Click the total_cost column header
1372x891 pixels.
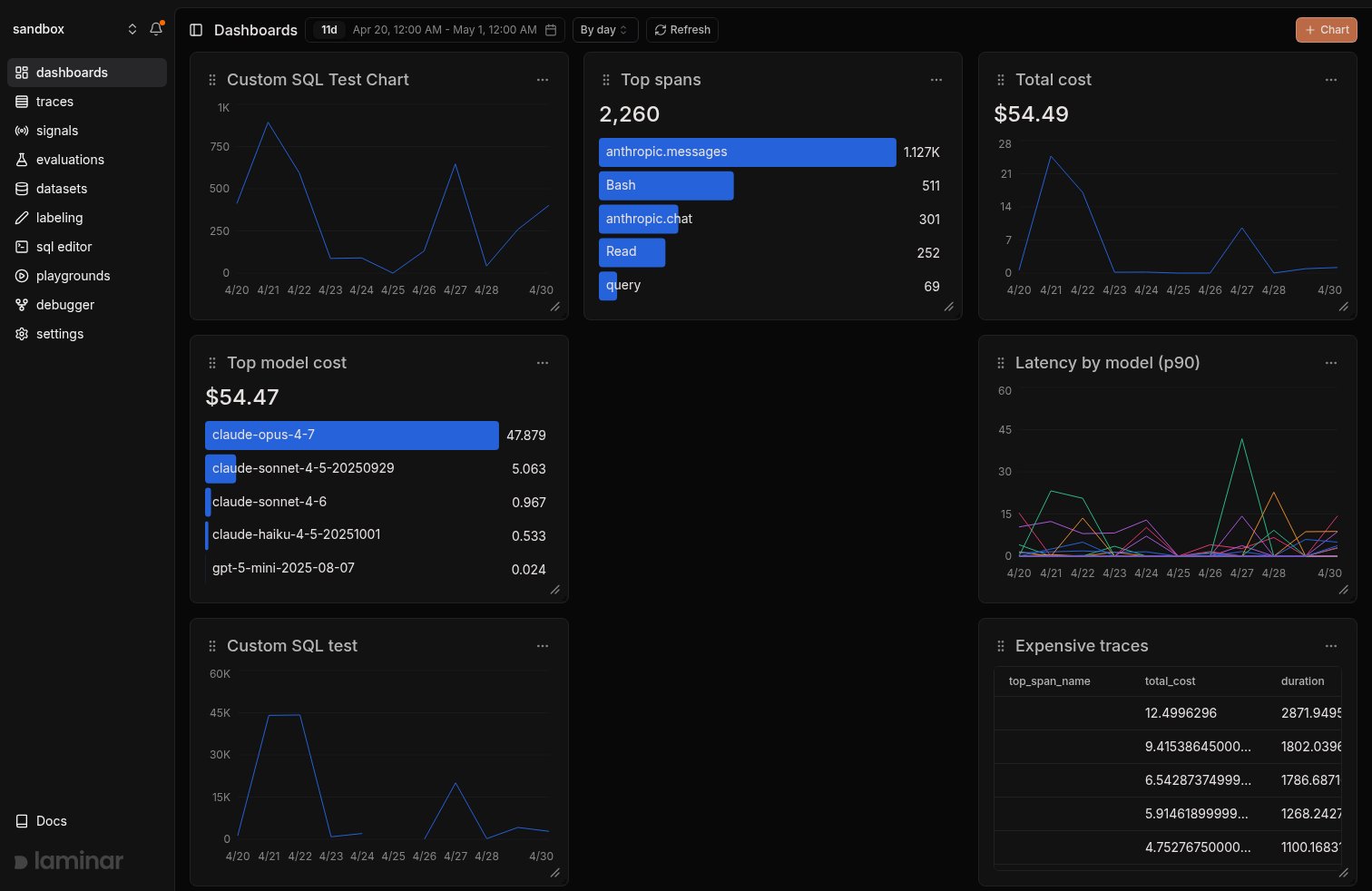click(1170, 681)
